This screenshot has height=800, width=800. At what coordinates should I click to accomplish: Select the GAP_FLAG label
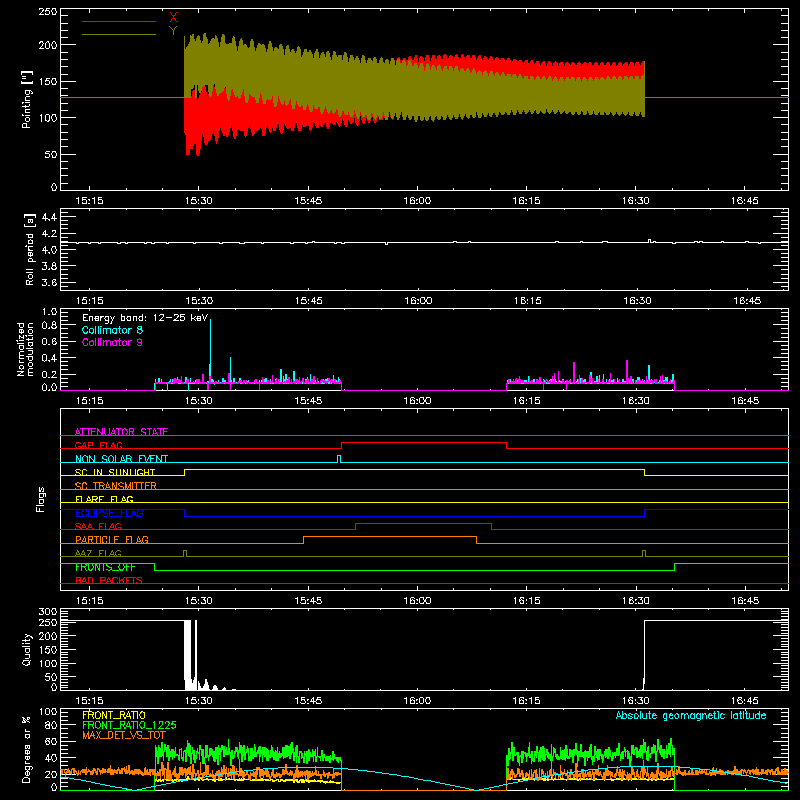pos(98,445)
